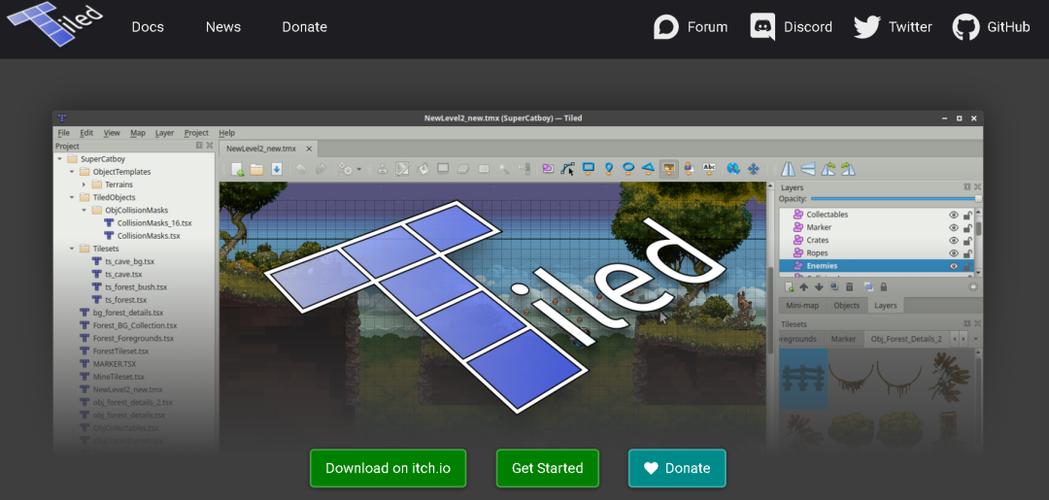
Task: Click the Remove layer trash icon
Action: [850, 286]
